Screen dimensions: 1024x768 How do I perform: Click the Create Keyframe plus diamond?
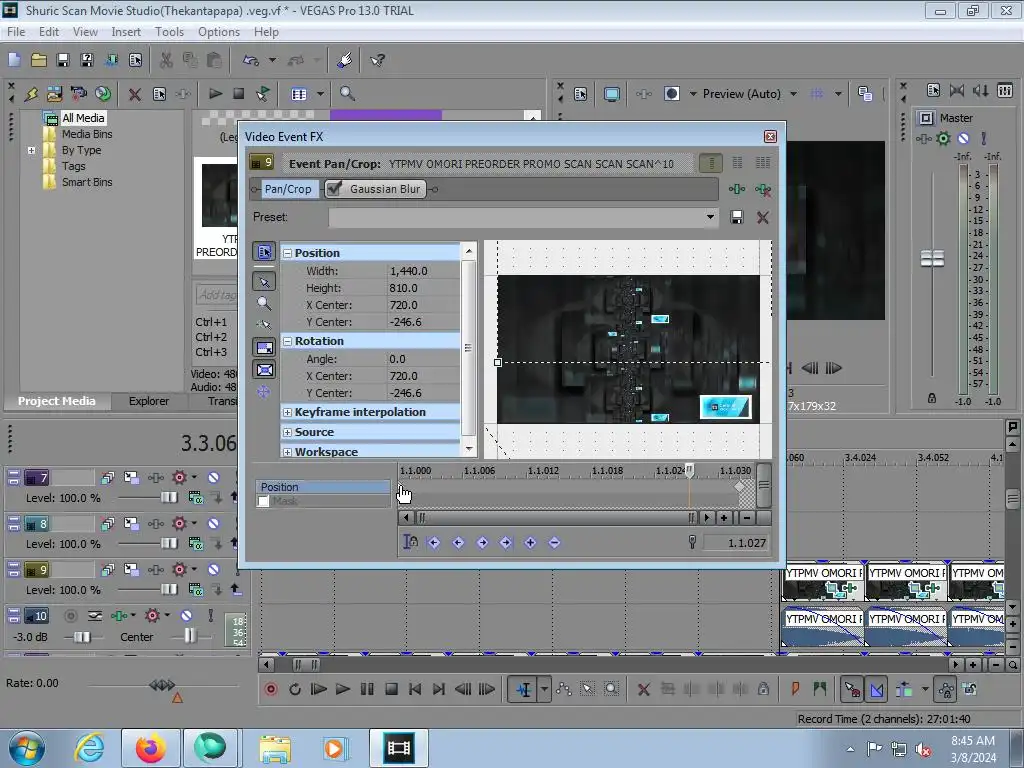(530, 543)
